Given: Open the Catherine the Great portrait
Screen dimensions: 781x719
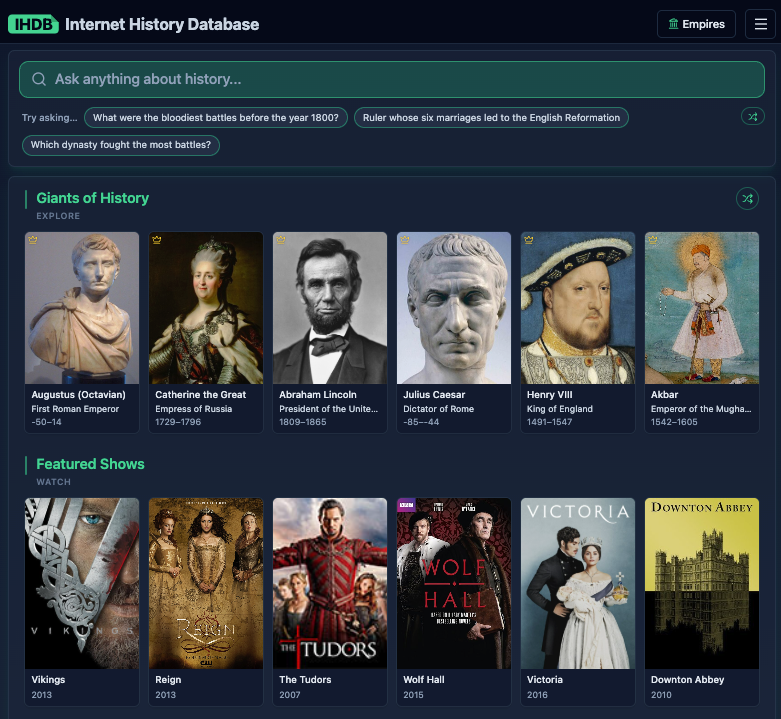Looking at the screenshot, I should (206, 308).
